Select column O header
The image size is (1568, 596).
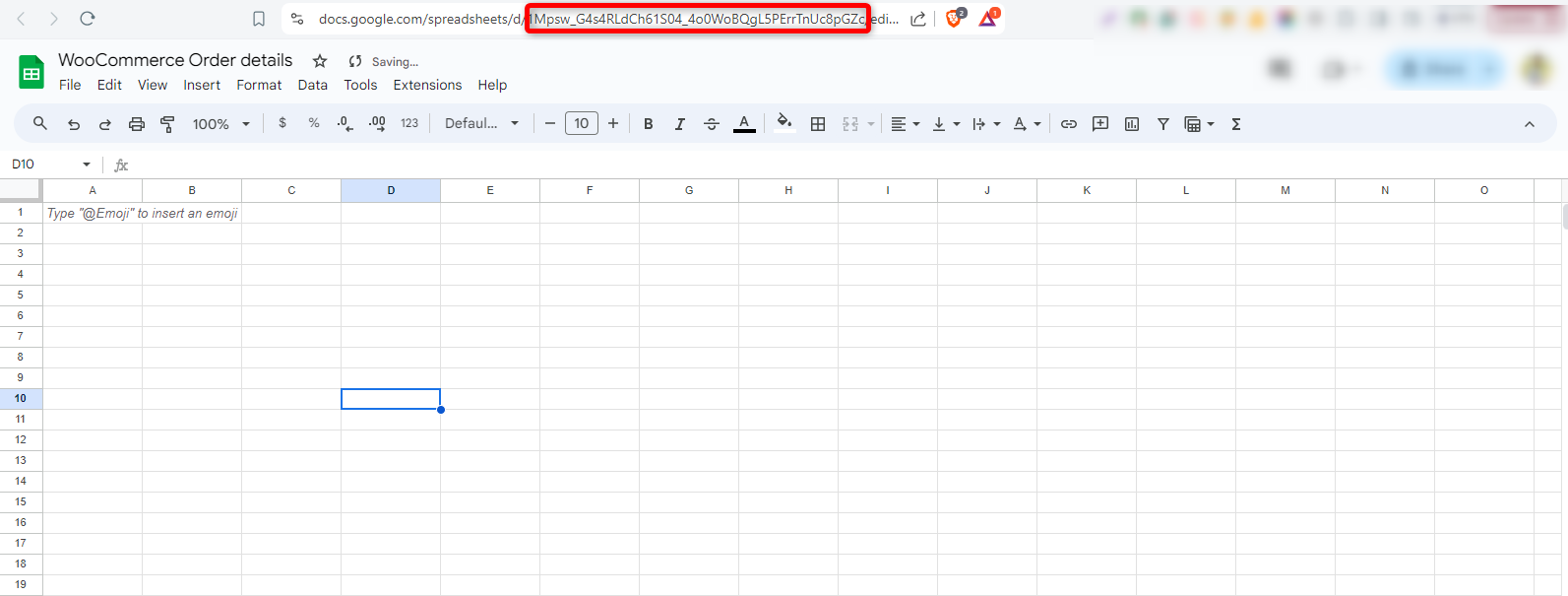[1484, 190]
